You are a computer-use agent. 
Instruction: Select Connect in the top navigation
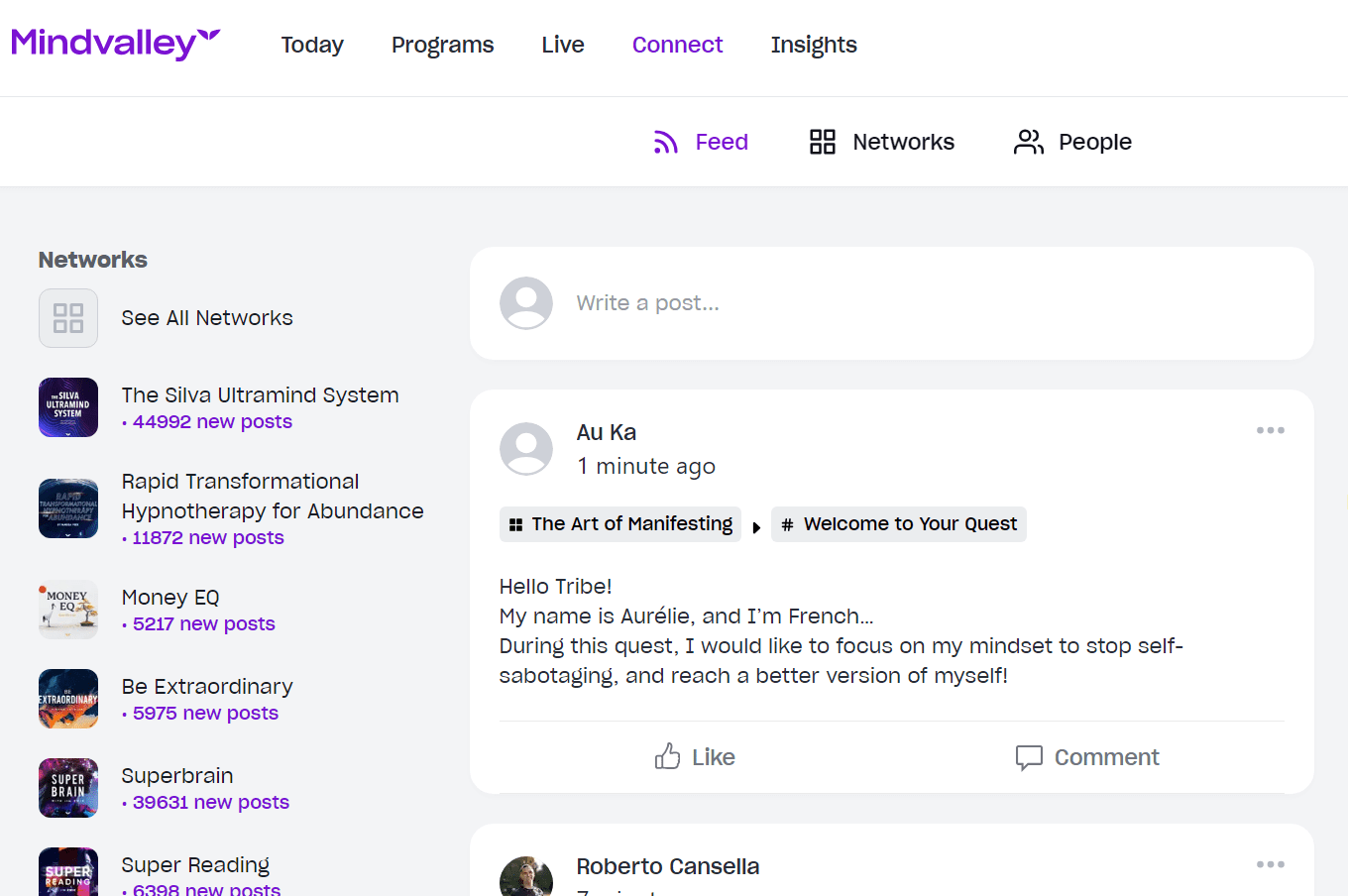click(678, 45)
